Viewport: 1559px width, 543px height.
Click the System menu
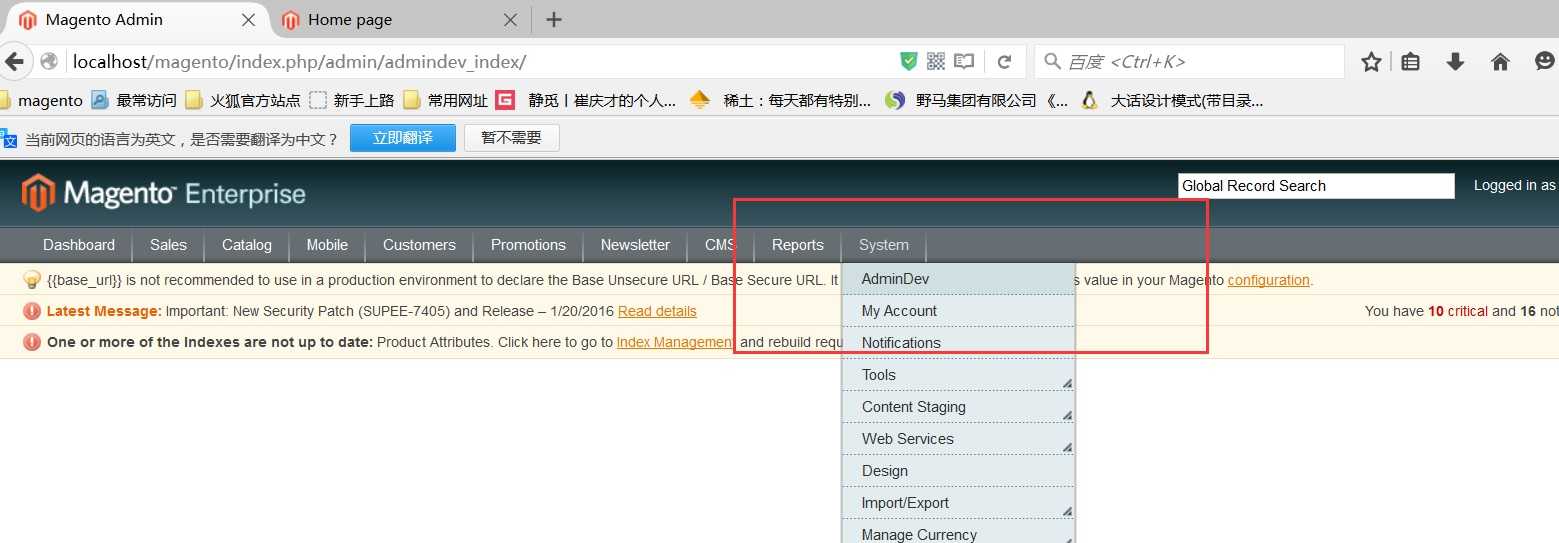click(x=884, y=245)
